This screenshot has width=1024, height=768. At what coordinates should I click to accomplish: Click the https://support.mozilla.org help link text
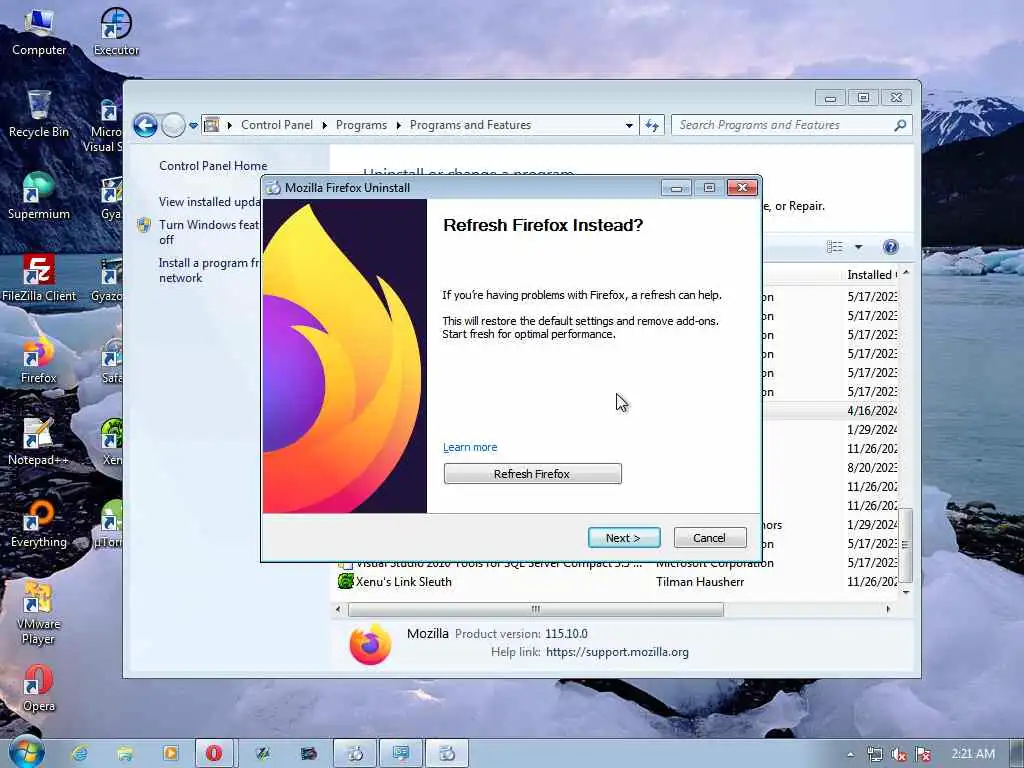pyautogui.click(x=617, y=652)
